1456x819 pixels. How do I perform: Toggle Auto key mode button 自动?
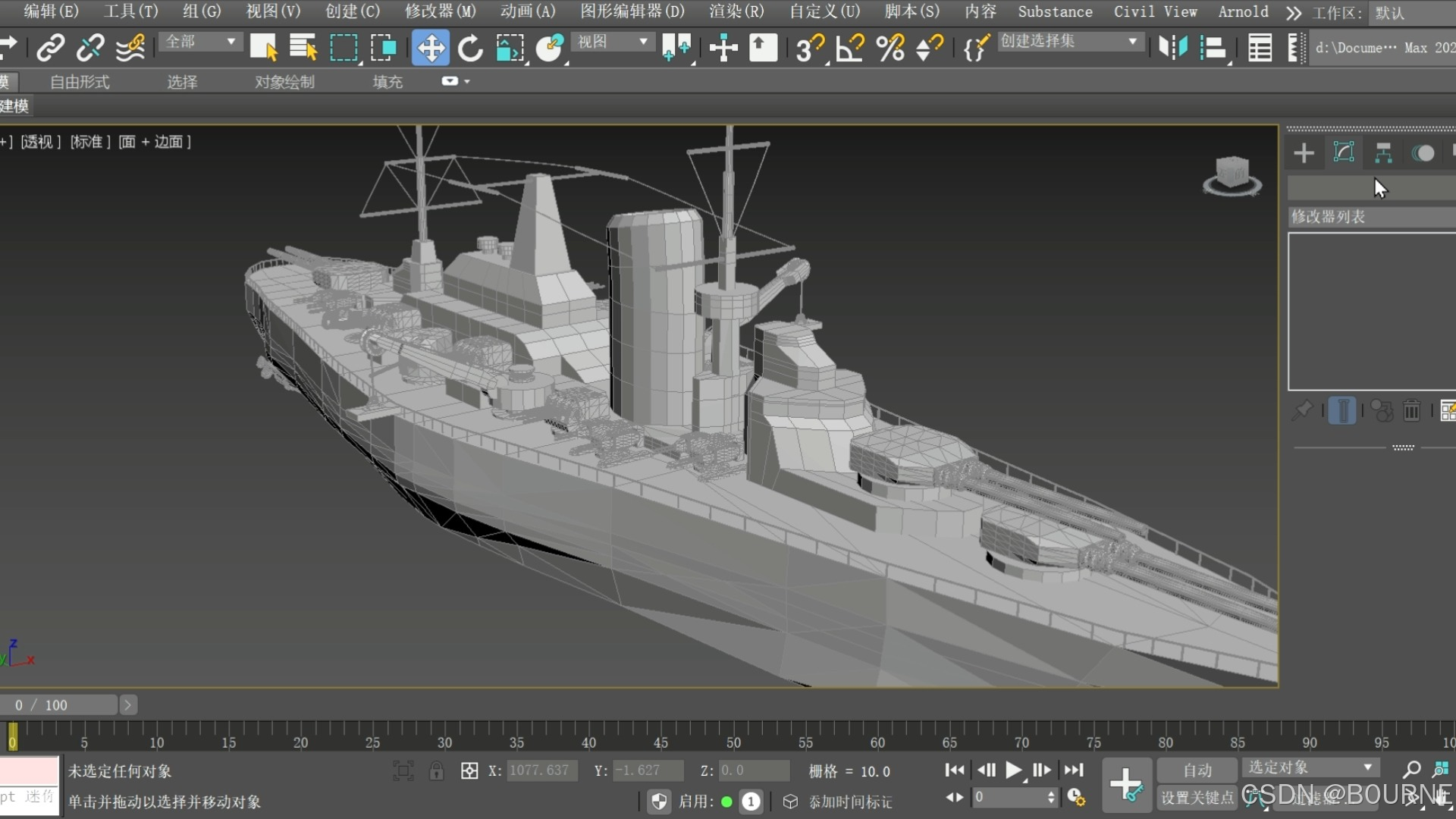click(1197, 770)
